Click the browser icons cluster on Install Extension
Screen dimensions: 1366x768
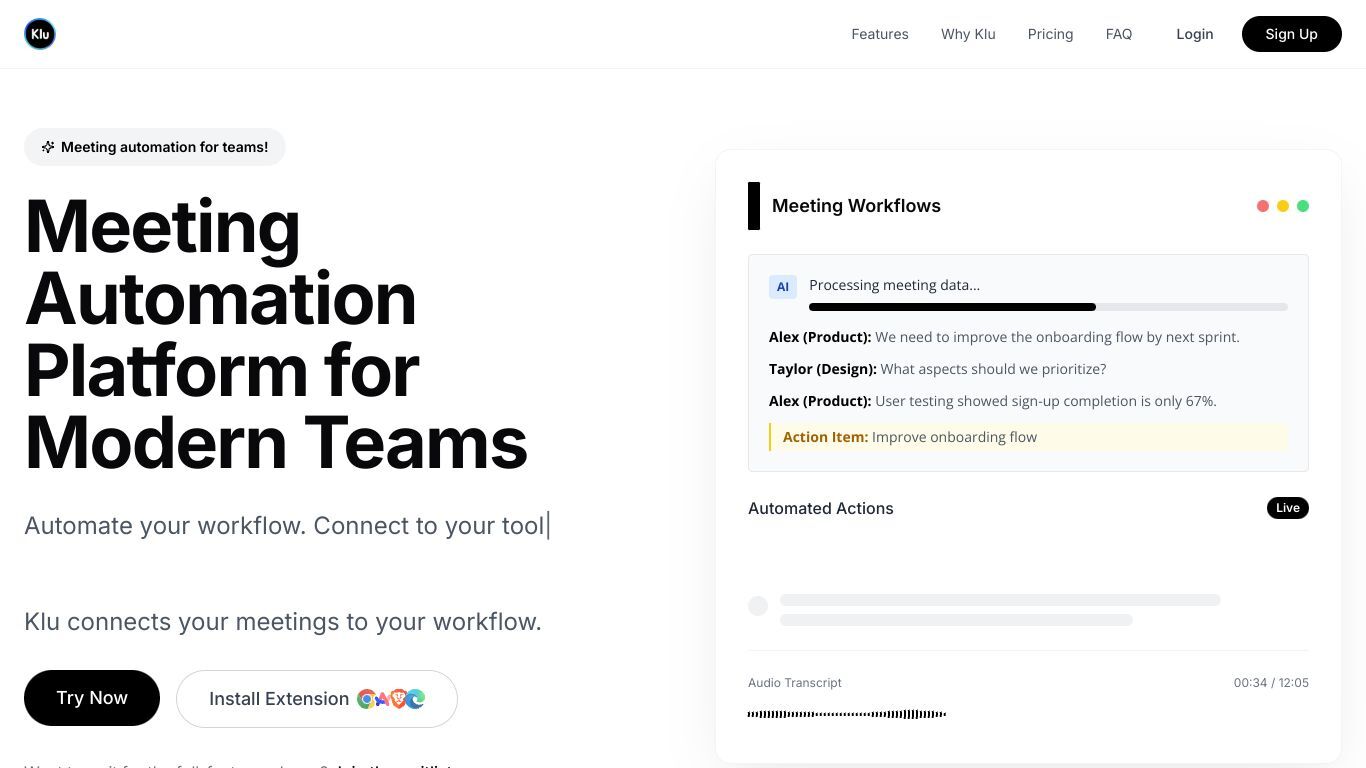pos(391,699)
